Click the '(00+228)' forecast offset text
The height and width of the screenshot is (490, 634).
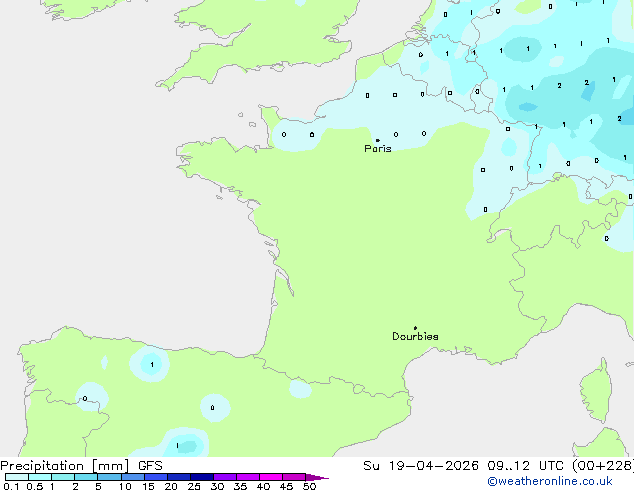pos(603,466)
